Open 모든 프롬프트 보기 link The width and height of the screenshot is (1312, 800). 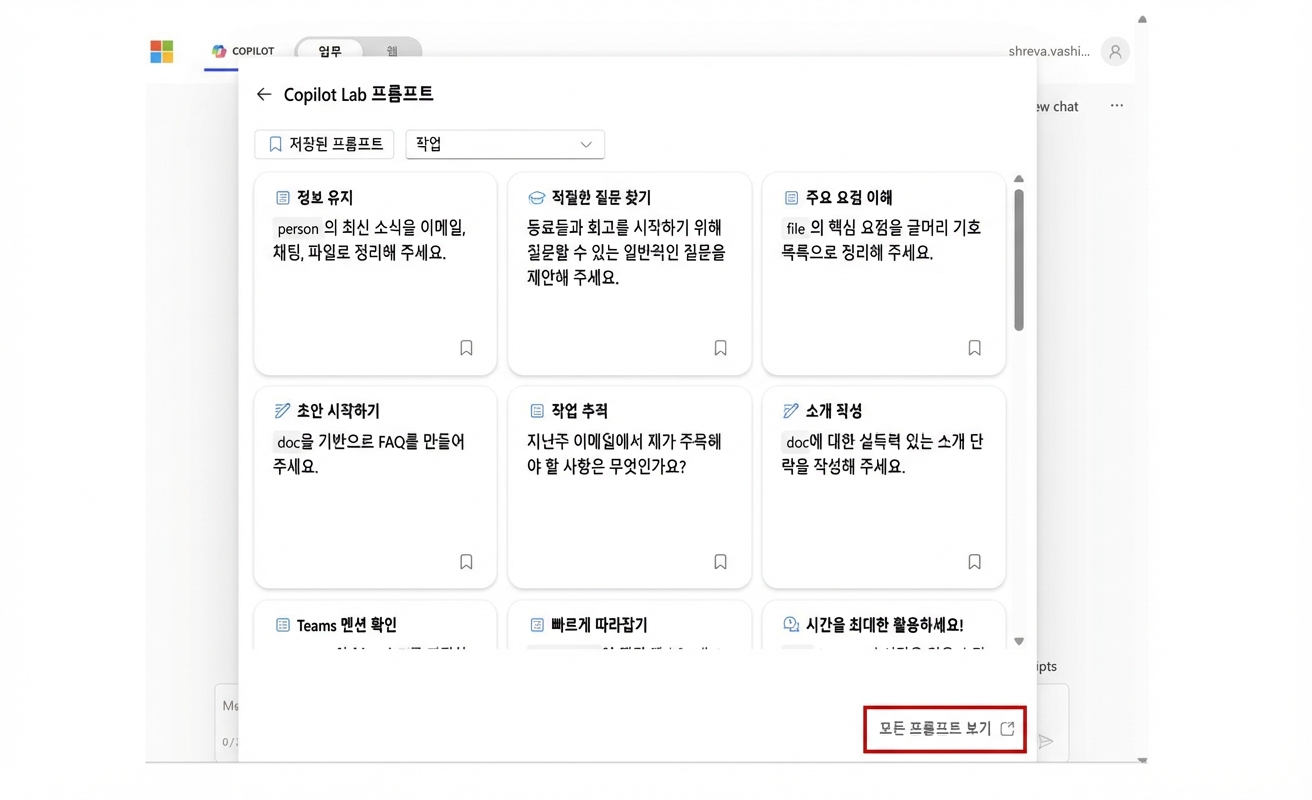pyautogui.click(x=946, y=729)
